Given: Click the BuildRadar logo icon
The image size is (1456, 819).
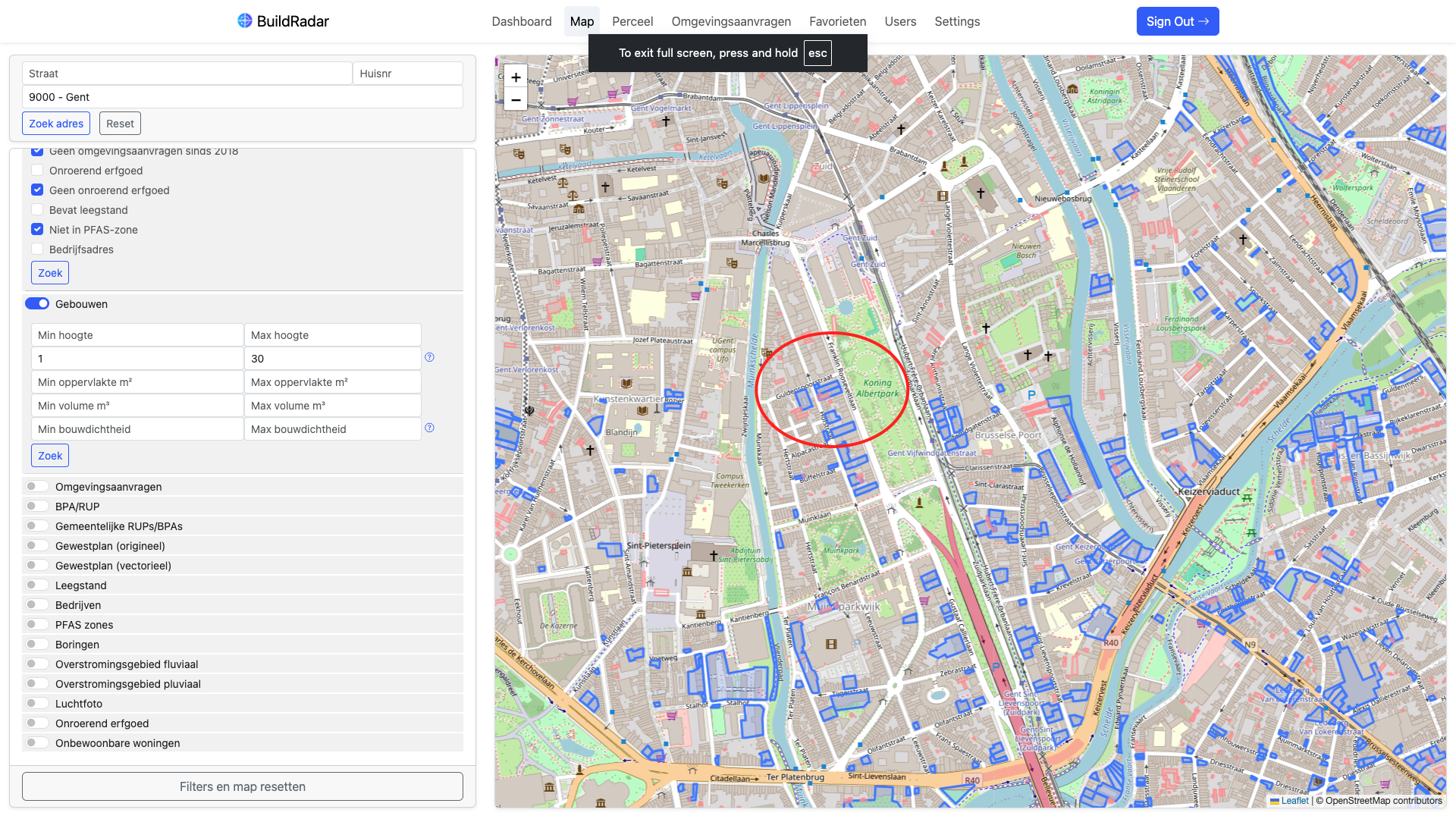Looking at the screenshot, I should coord(244,20).
